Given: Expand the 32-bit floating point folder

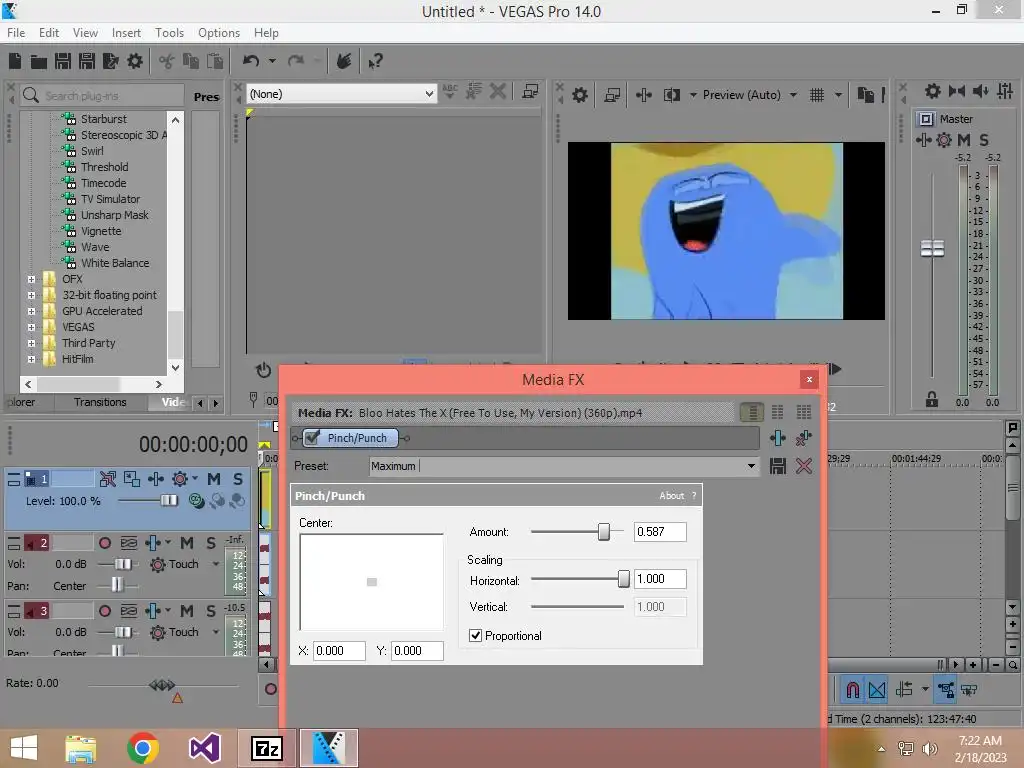Looking at the screenshot, I should point(31,295).
